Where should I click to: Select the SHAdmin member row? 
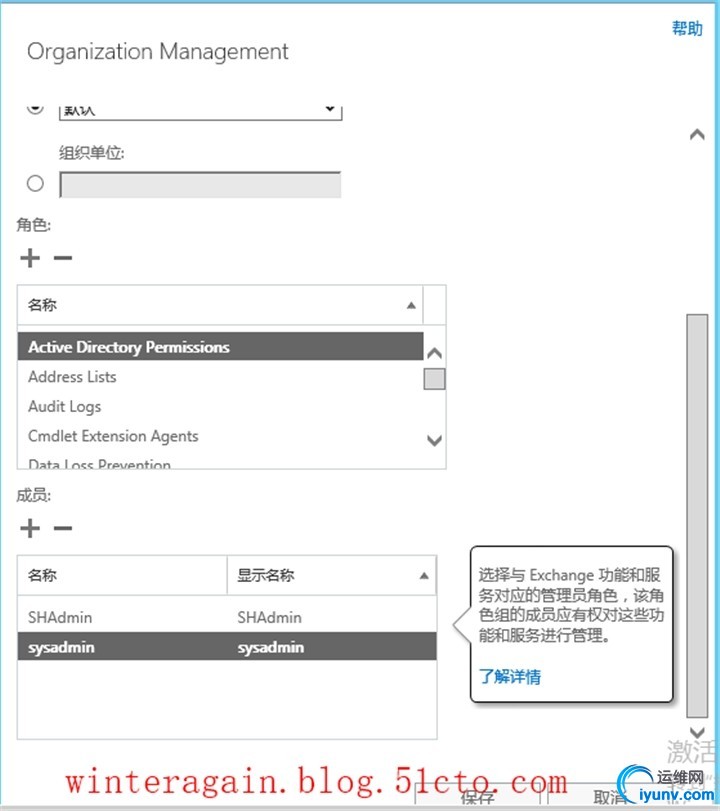(227, 617)
